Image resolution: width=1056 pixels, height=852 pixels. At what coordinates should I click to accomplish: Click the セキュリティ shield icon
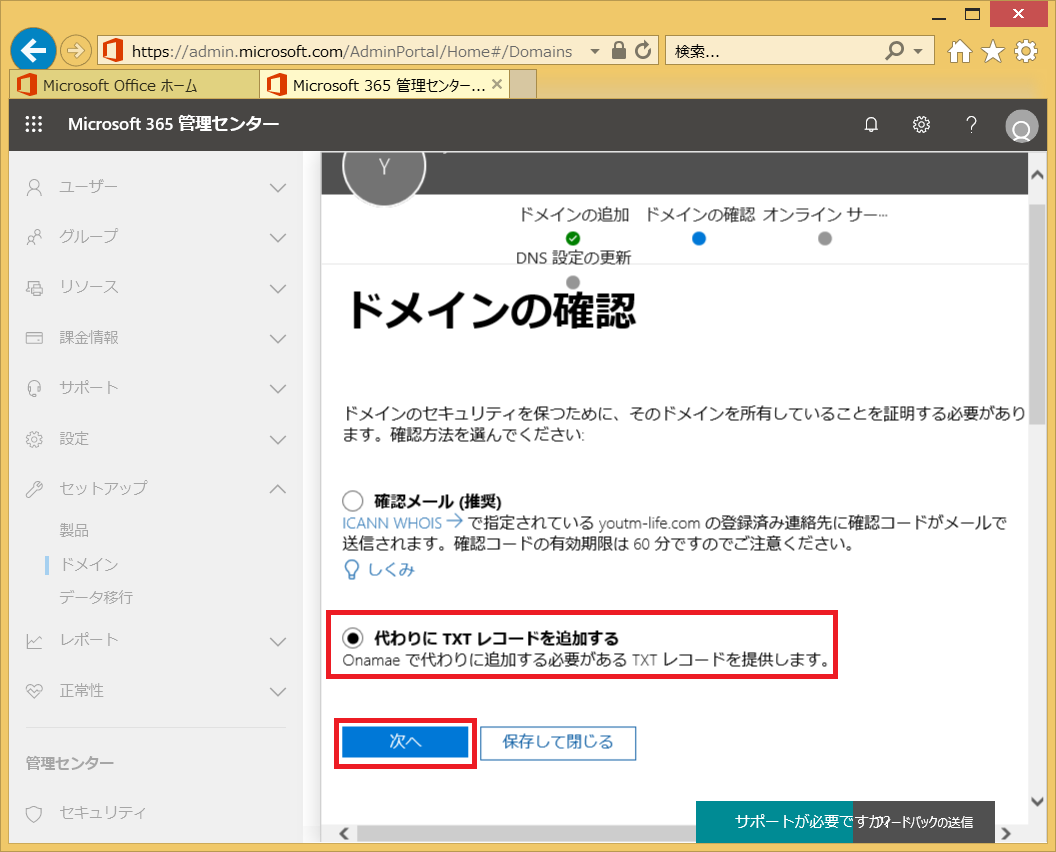pos(34,814)
